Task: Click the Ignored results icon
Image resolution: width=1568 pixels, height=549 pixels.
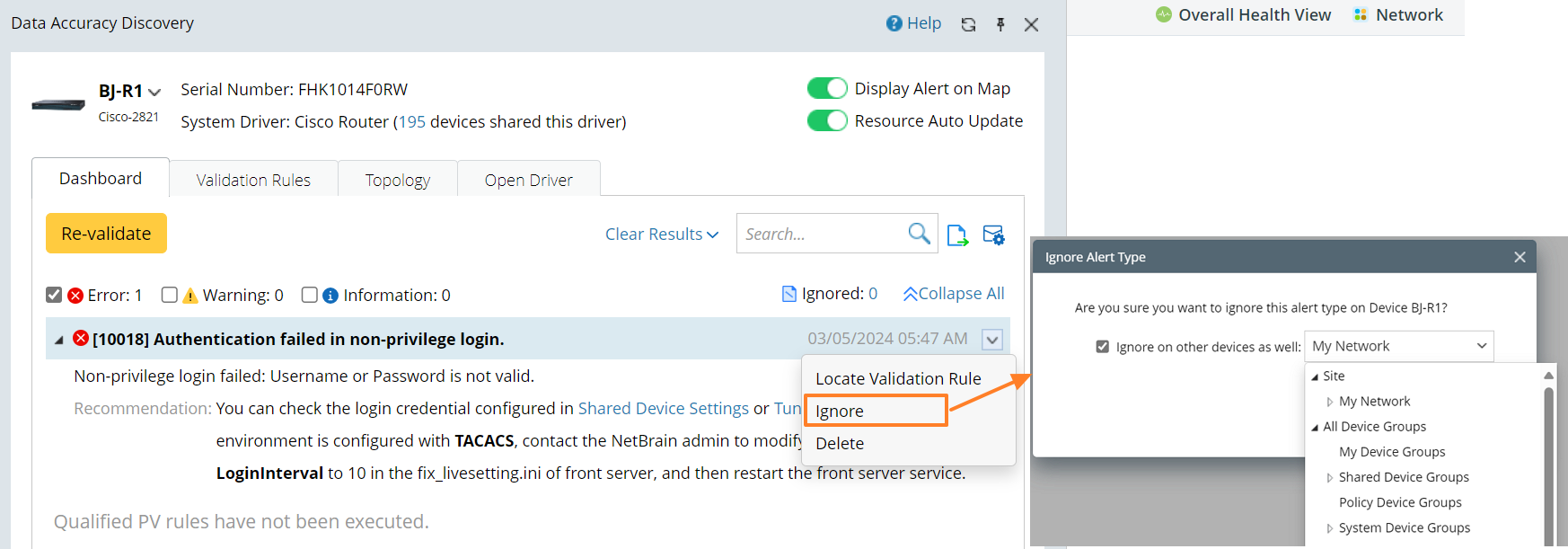Action: tap(788, 294)
